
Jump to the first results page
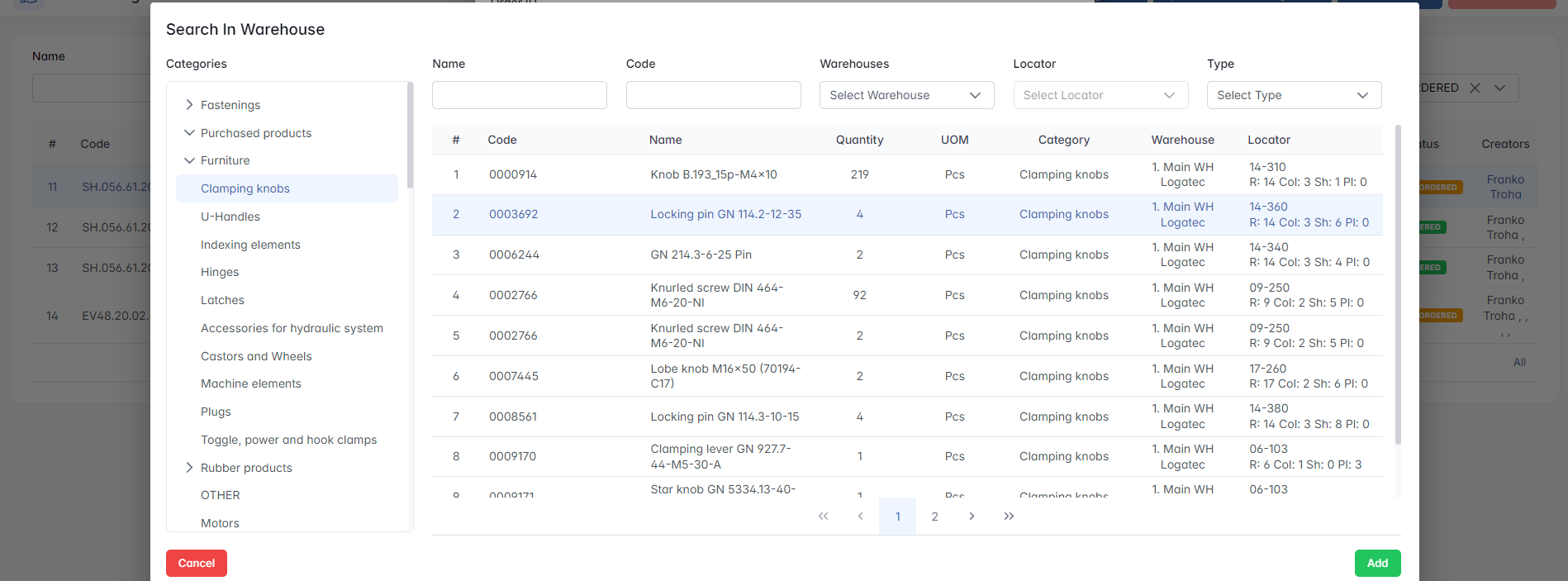pos(823,517)
